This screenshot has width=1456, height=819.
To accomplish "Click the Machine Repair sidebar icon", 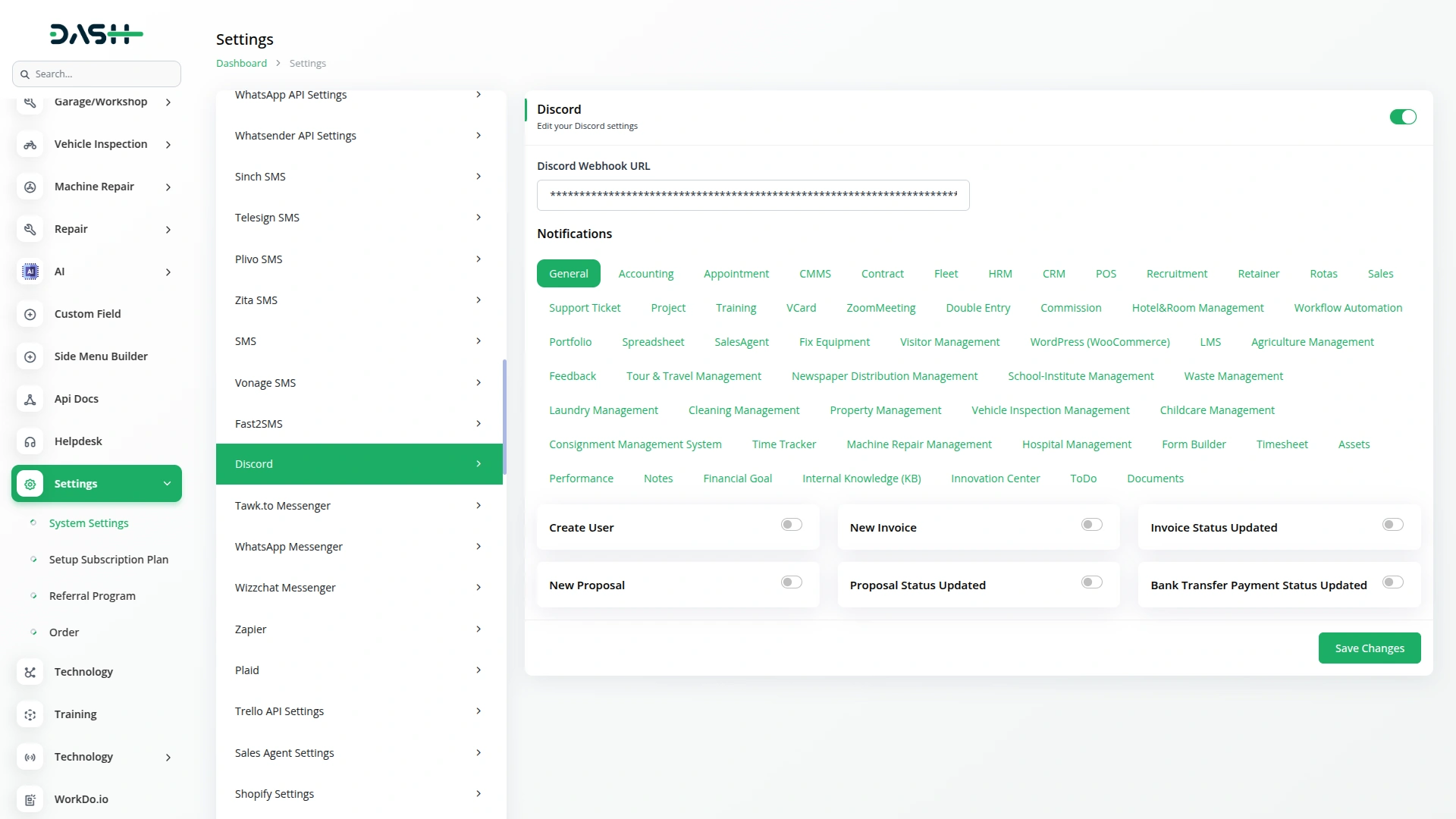I will pos(30,187).
